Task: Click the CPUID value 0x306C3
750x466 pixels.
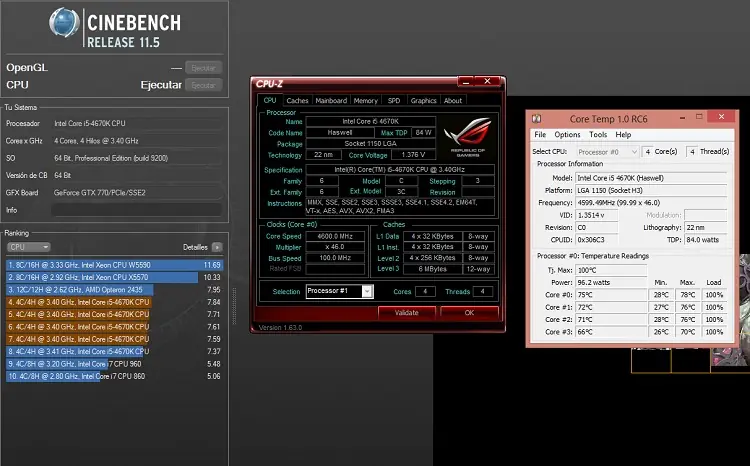Action: pos(596,240)
